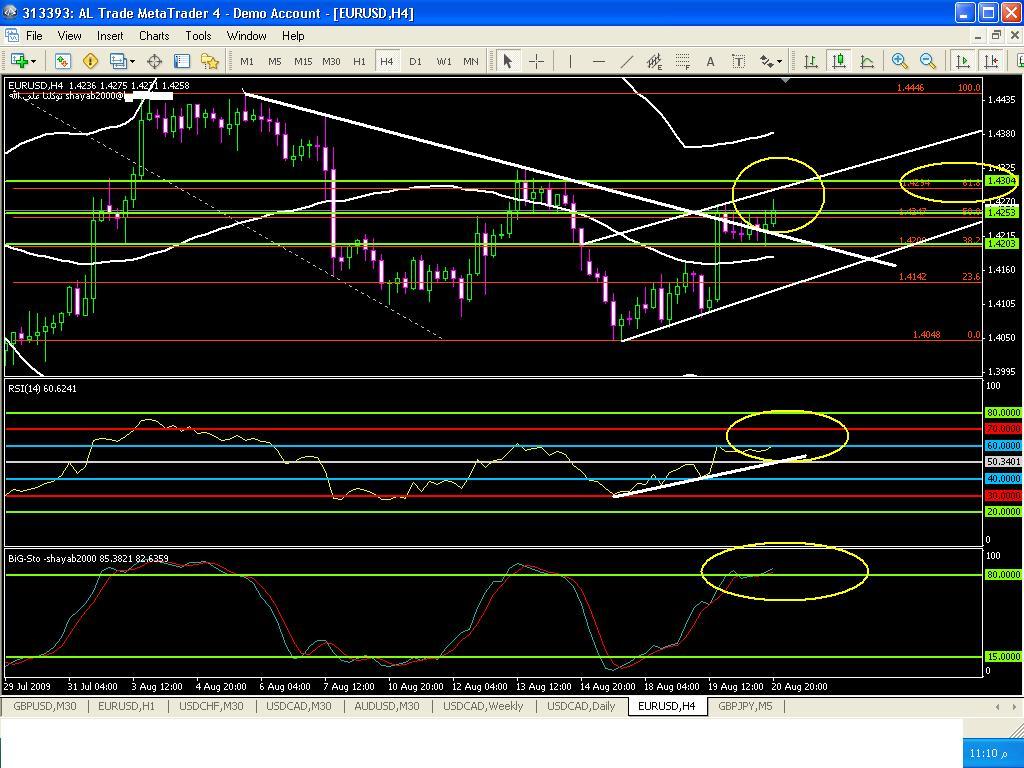Expand the Profiles dropdown arrow
This screenshot has width=1024, height=768.
tap(133, 61)
